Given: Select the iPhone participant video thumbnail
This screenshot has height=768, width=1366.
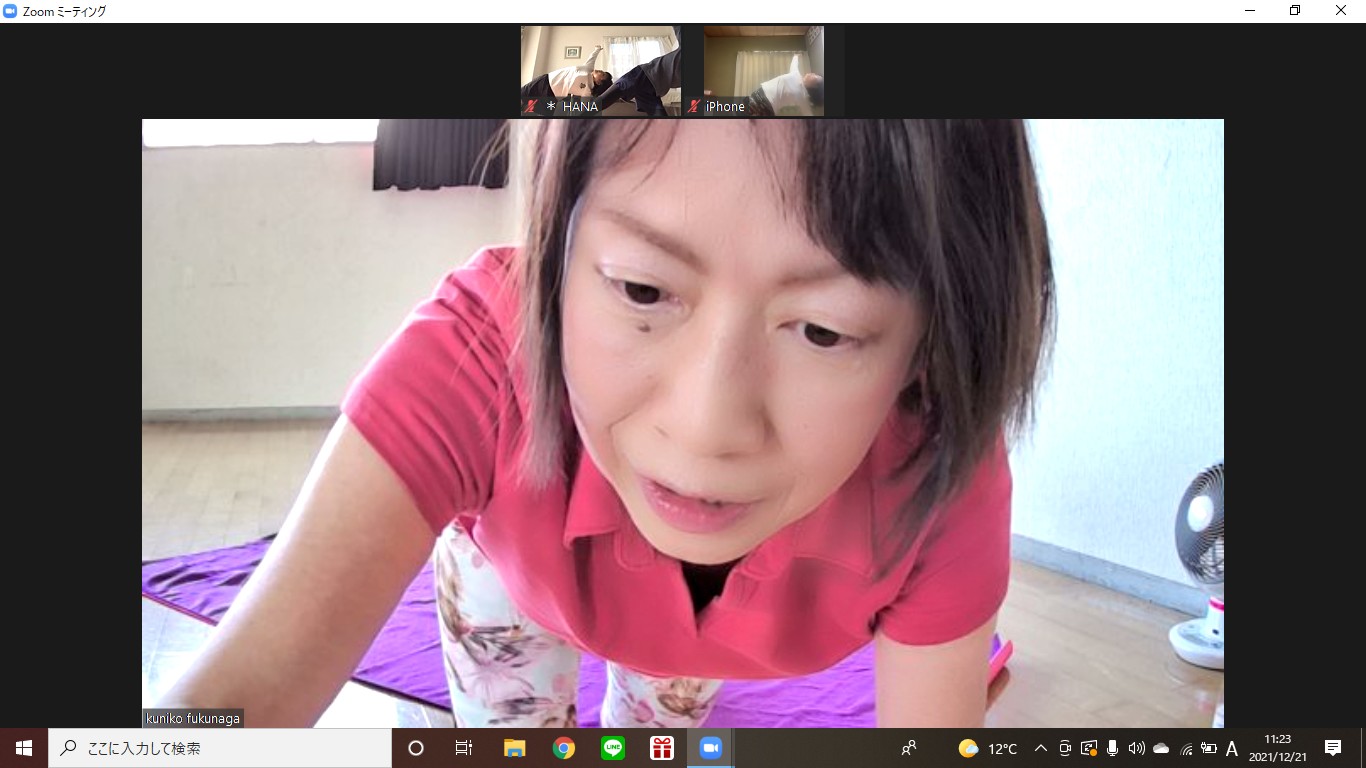Looking at the screenshot, I should tap(764, 71).
